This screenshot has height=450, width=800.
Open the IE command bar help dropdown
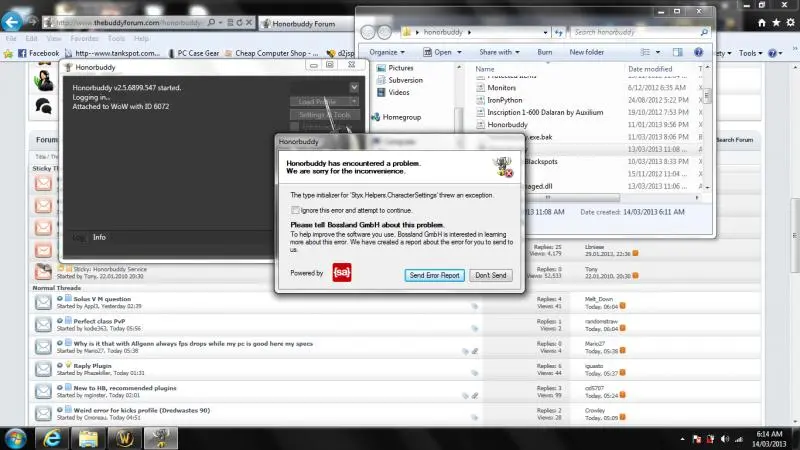(775, 53)
